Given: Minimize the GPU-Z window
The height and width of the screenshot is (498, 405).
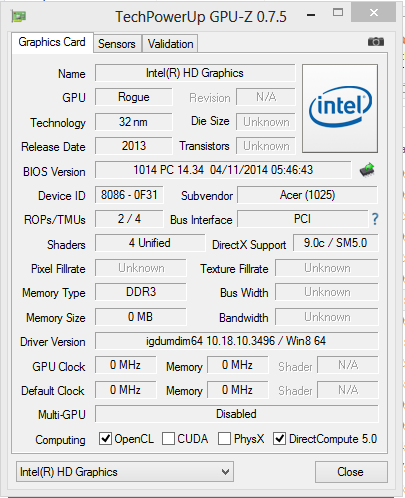Looking at the screenshot, I should point(311,15).
